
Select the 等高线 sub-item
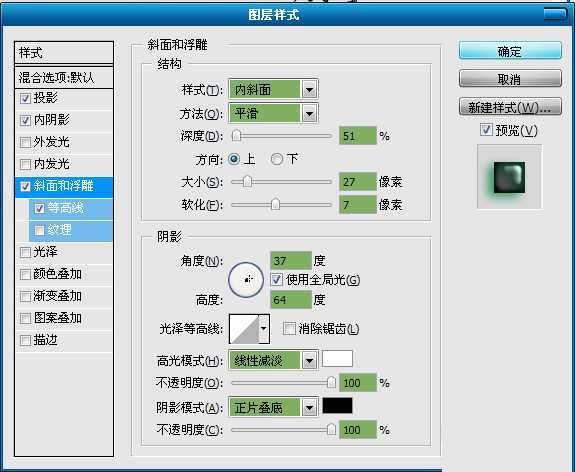tap(70, 208)
